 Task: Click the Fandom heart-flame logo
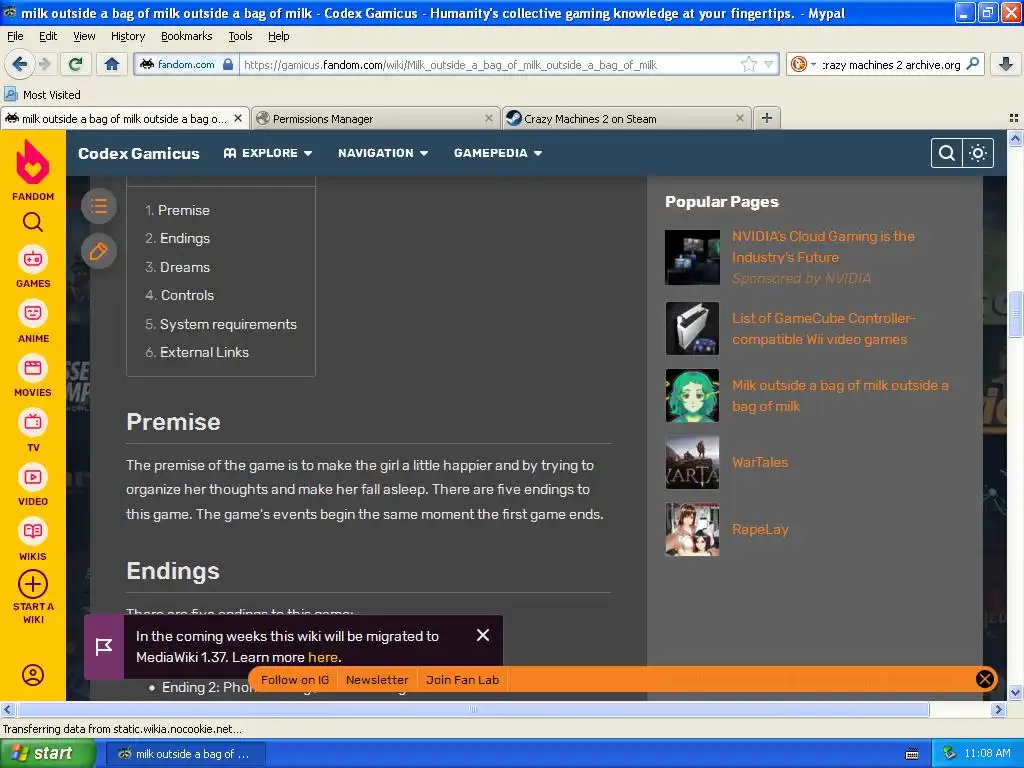(x=33, y=162)
